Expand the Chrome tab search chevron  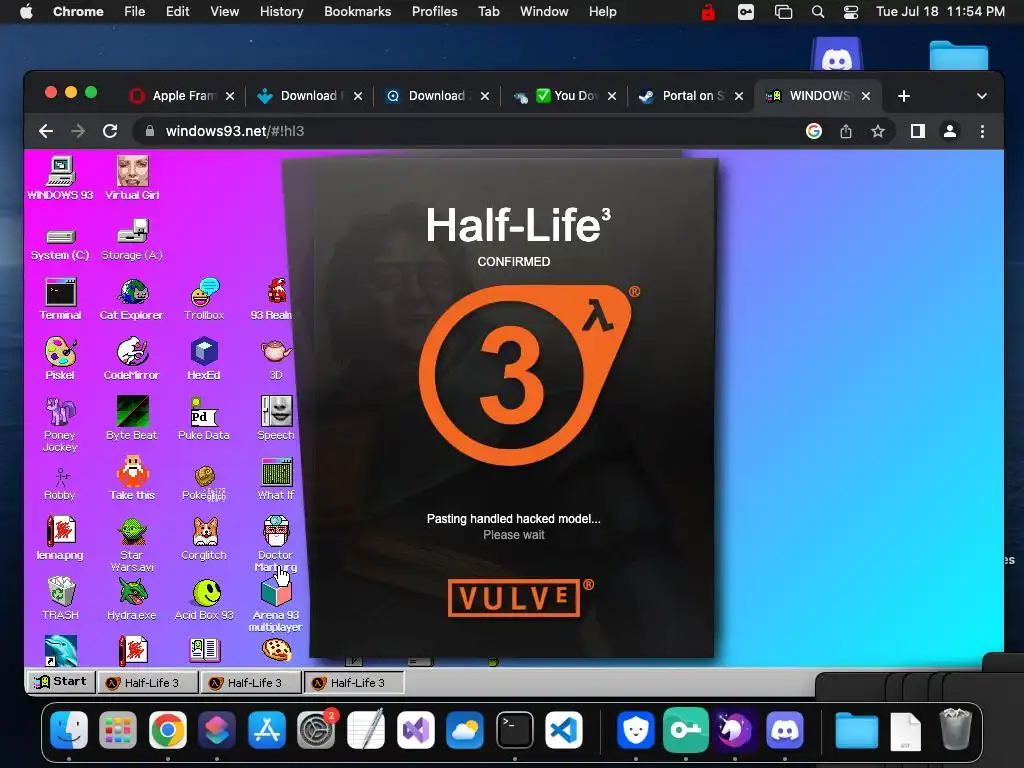coord(982,96)
